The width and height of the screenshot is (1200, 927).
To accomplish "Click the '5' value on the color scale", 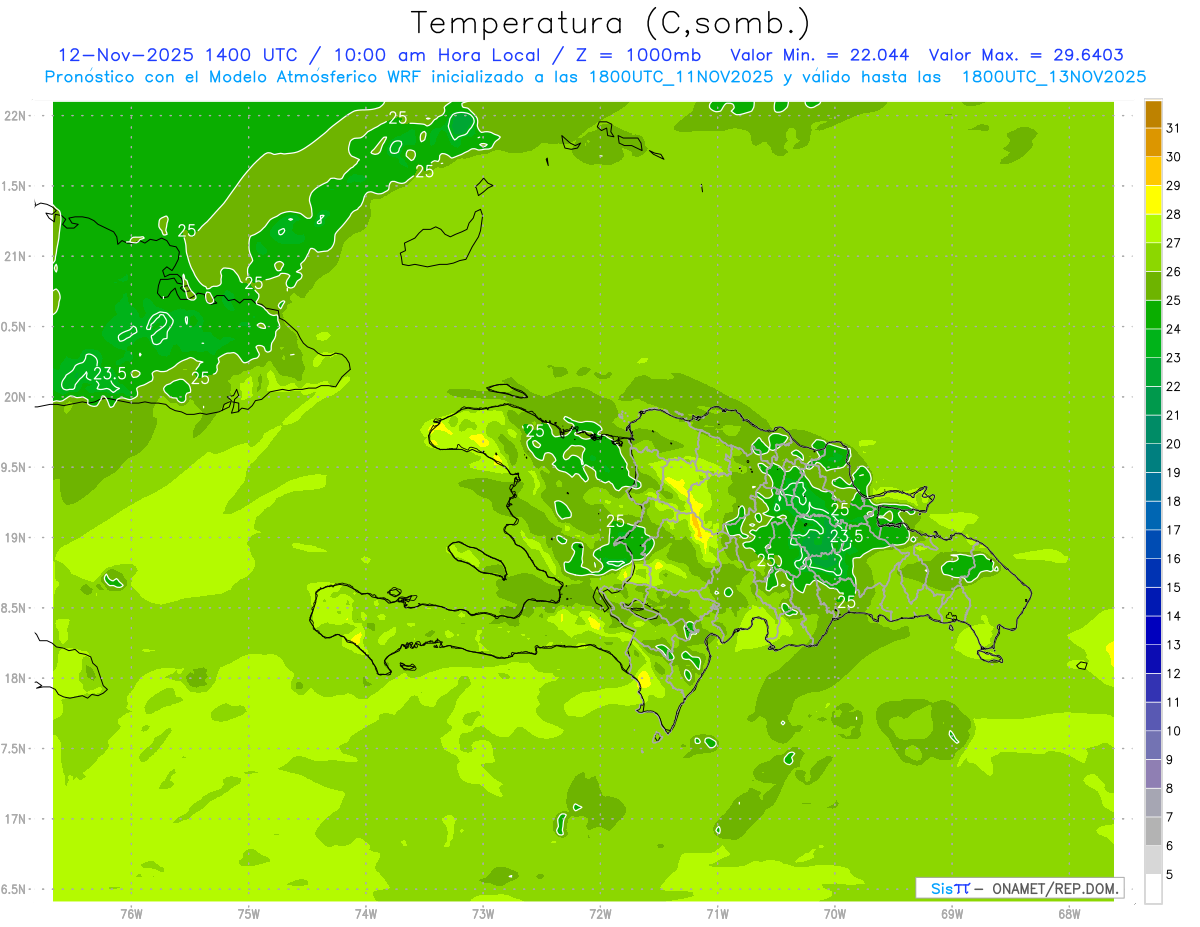I will (x=1170, y=874).
